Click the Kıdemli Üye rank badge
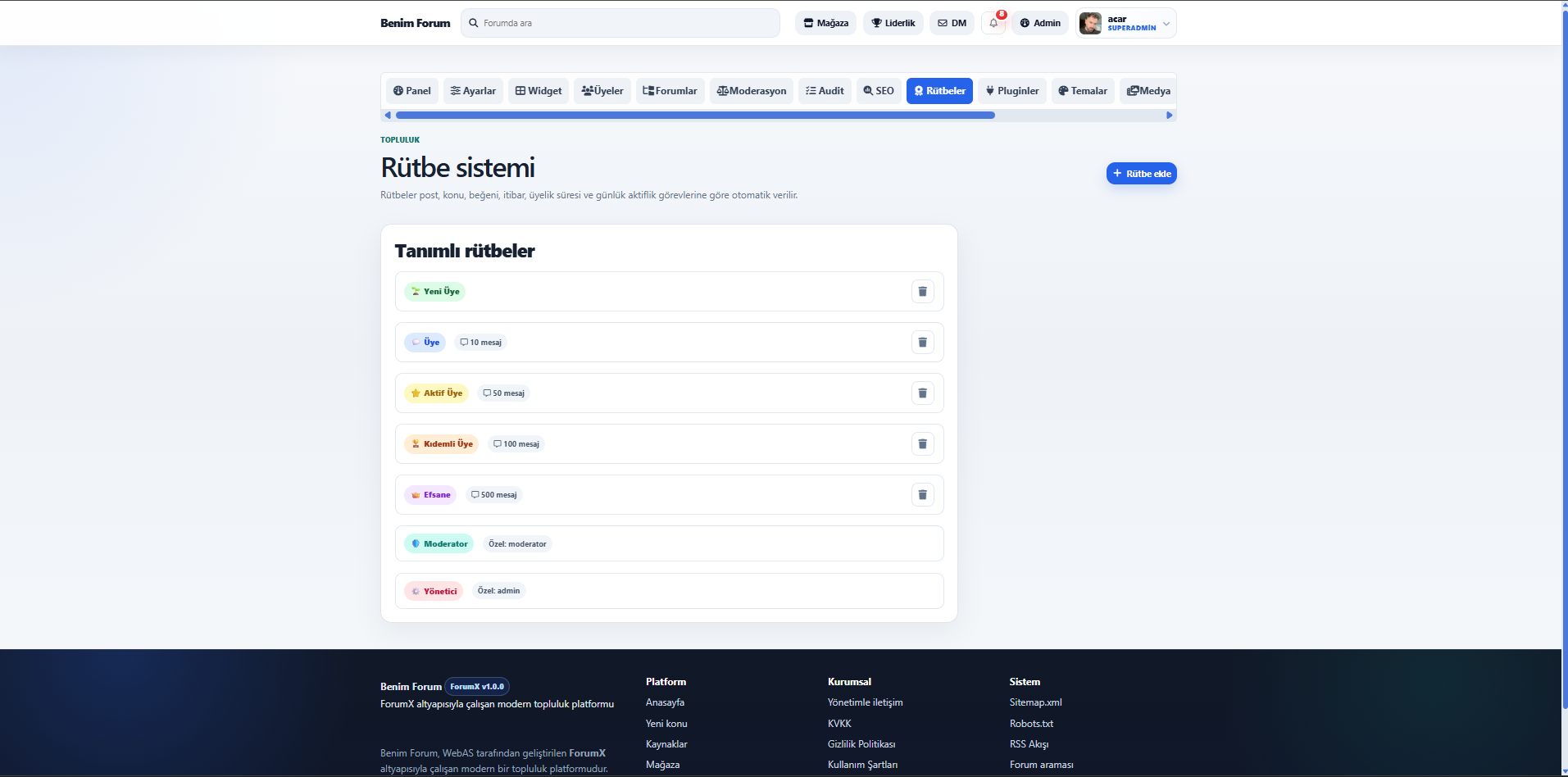Image resolution: width=1568 pixels, height=777 pixels. [441, 444]
